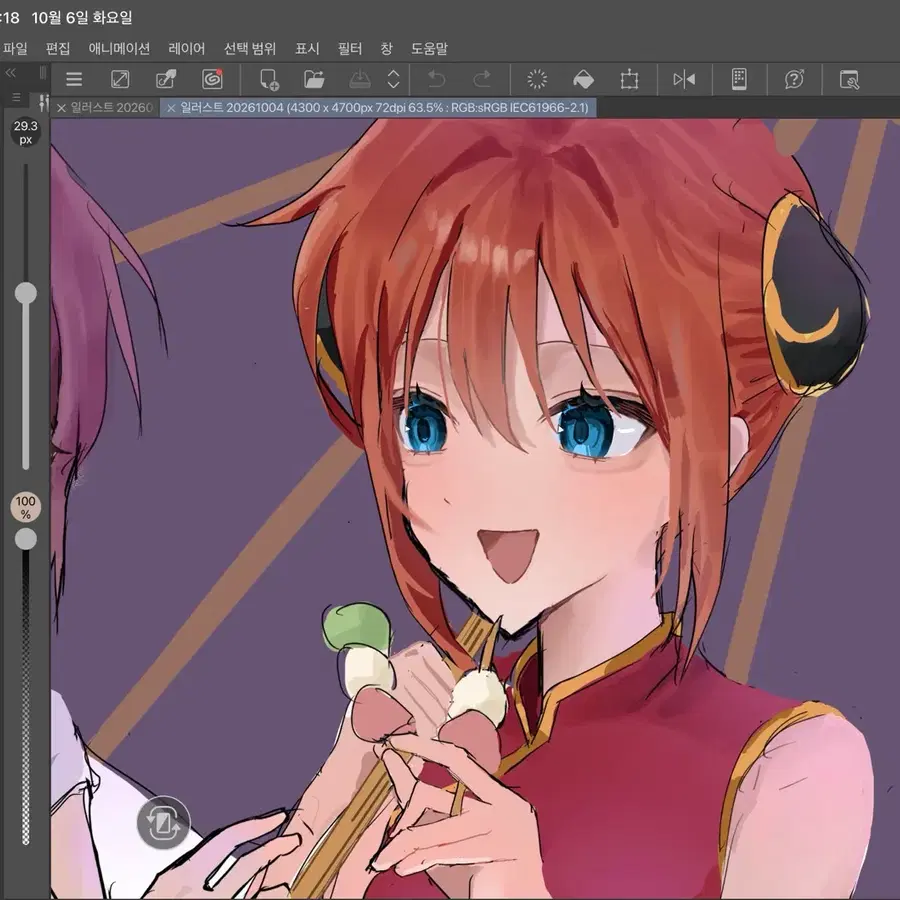Screen dimensions: 900x900
Task: Open the 선택 범위 menu
Action: [x=250, y=48]
